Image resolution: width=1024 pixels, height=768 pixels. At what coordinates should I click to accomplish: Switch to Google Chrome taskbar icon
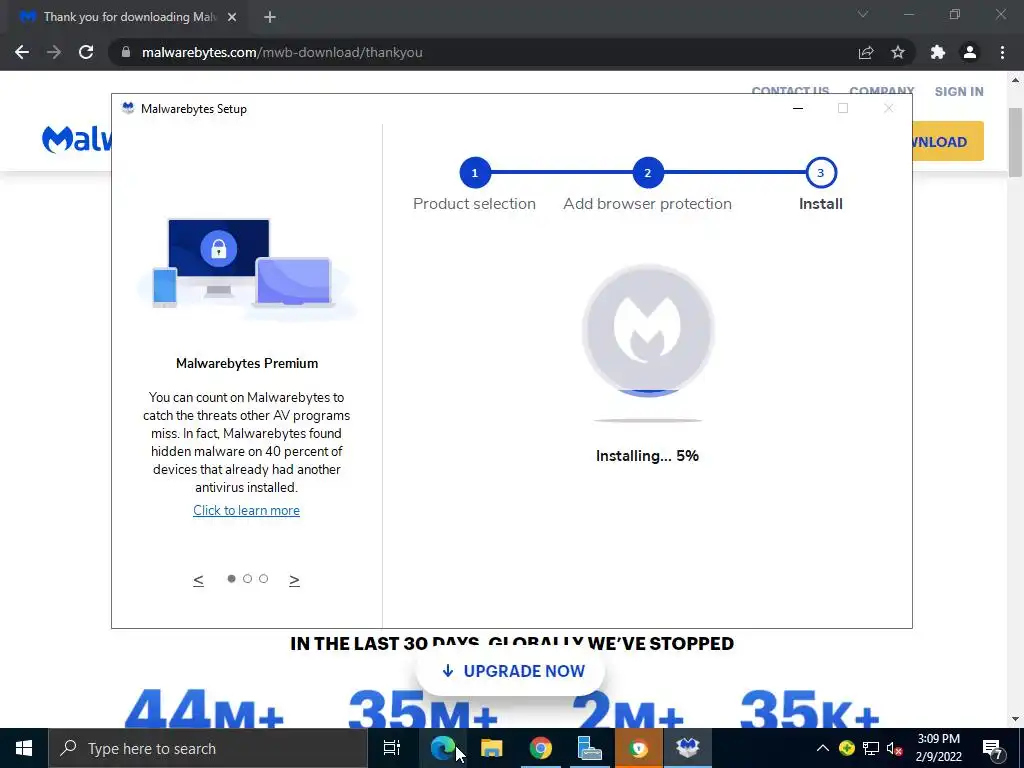point(541,748)
